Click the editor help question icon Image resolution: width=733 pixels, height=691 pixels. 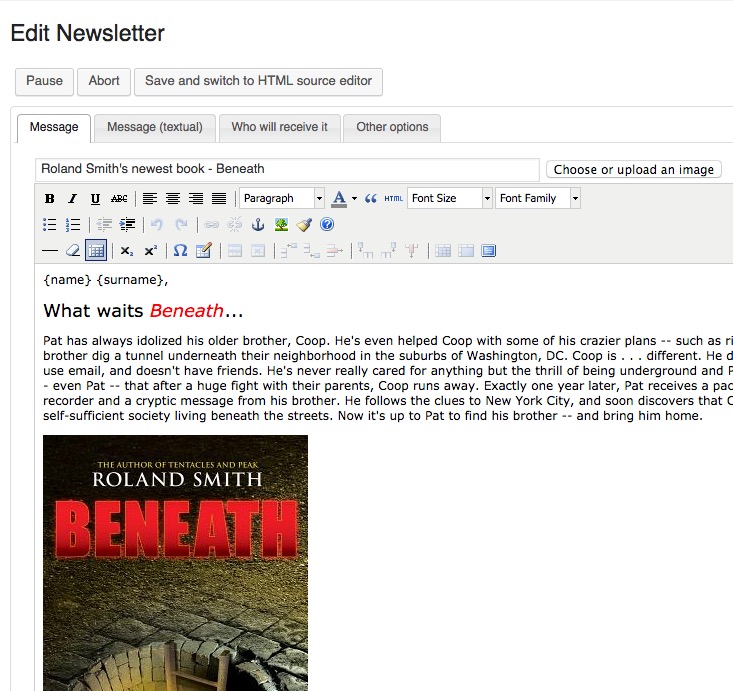tap(327, 225)
